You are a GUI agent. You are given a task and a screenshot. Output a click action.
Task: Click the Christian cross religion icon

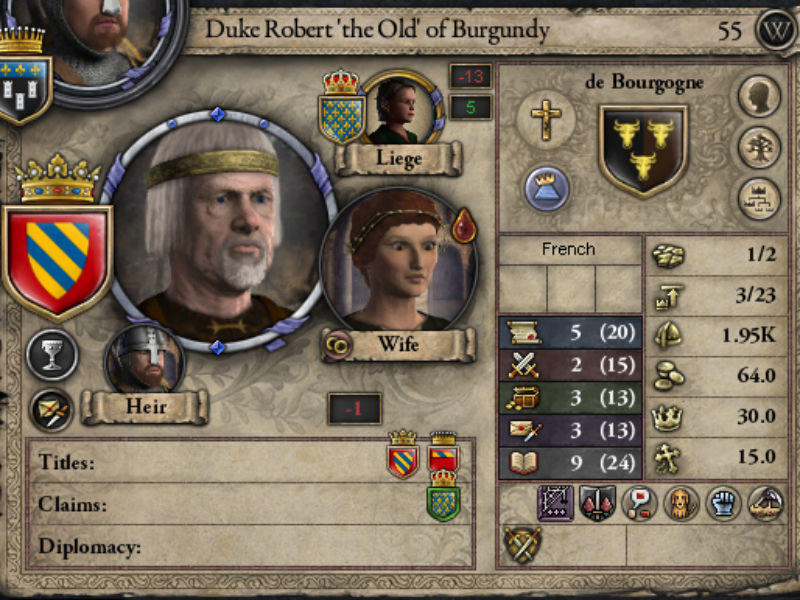tap(545, 119)
